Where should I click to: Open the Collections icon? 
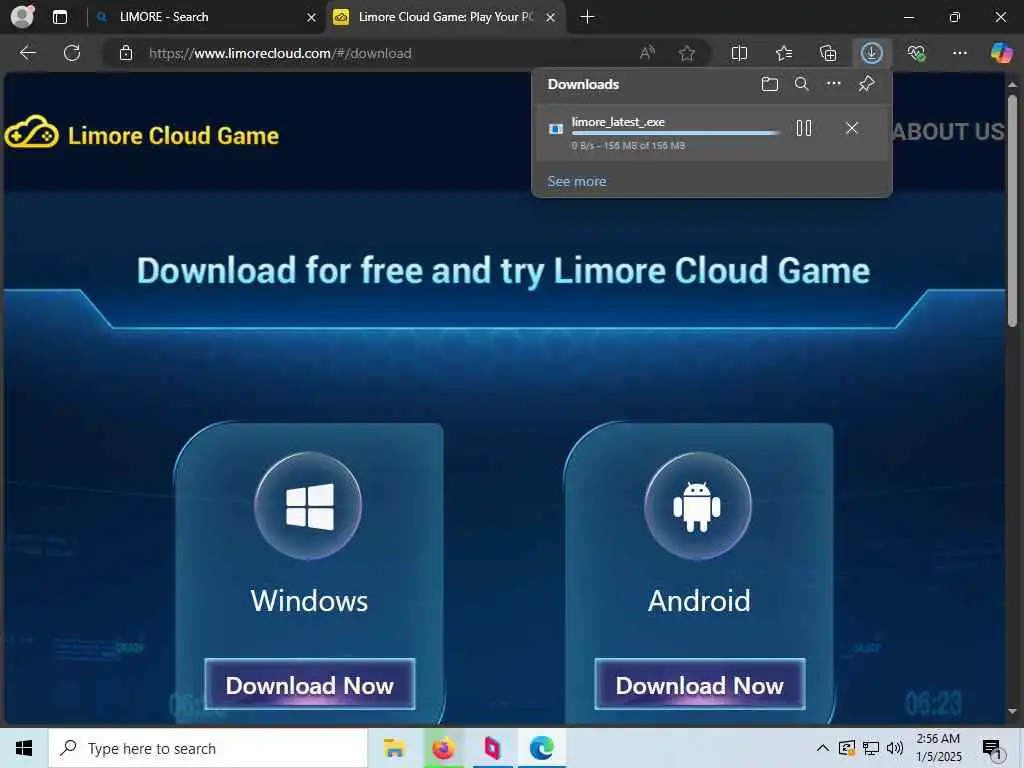point(828,53)
